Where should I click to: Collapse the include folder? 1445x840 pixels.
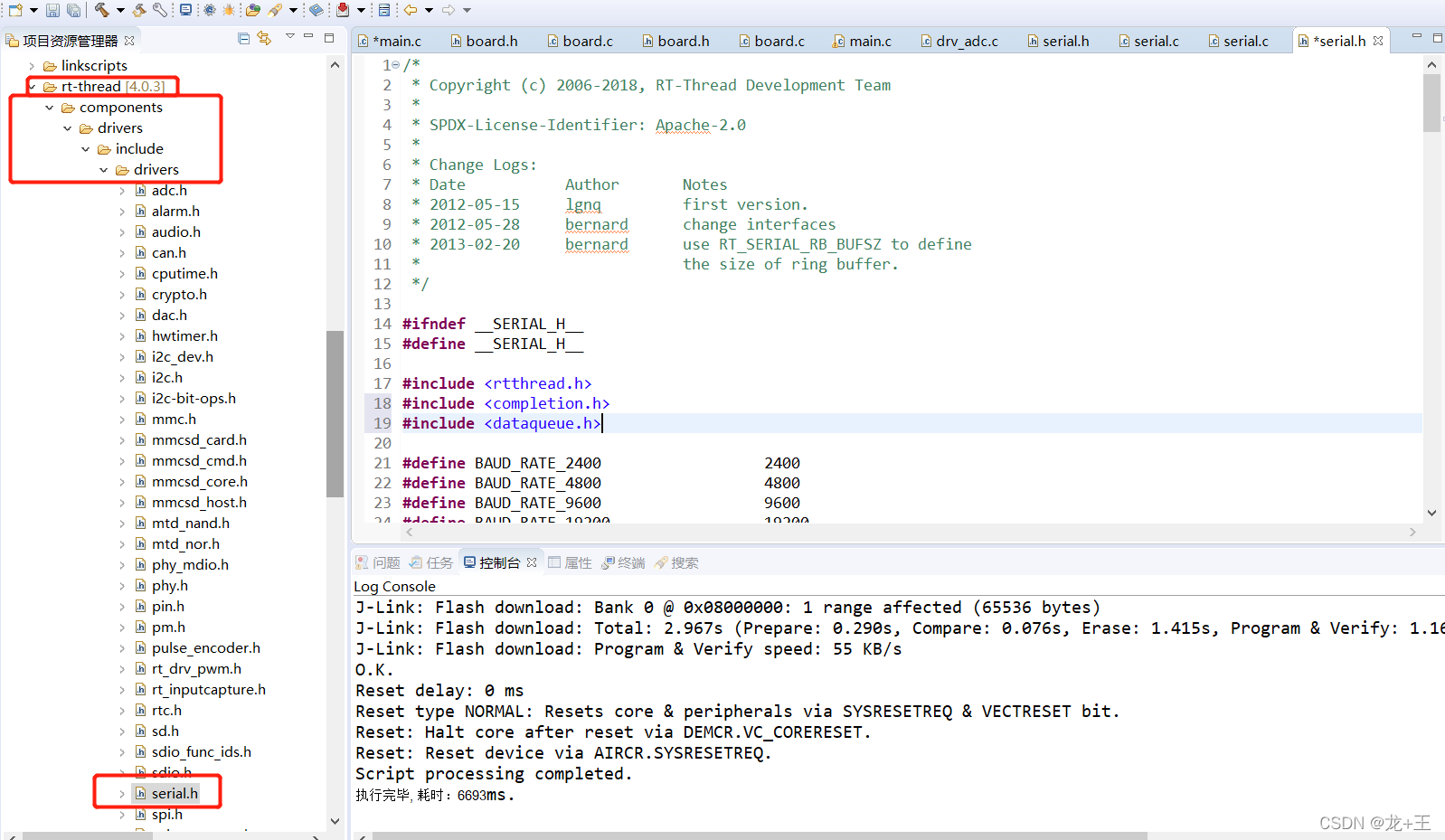click(x=86, y=149)
